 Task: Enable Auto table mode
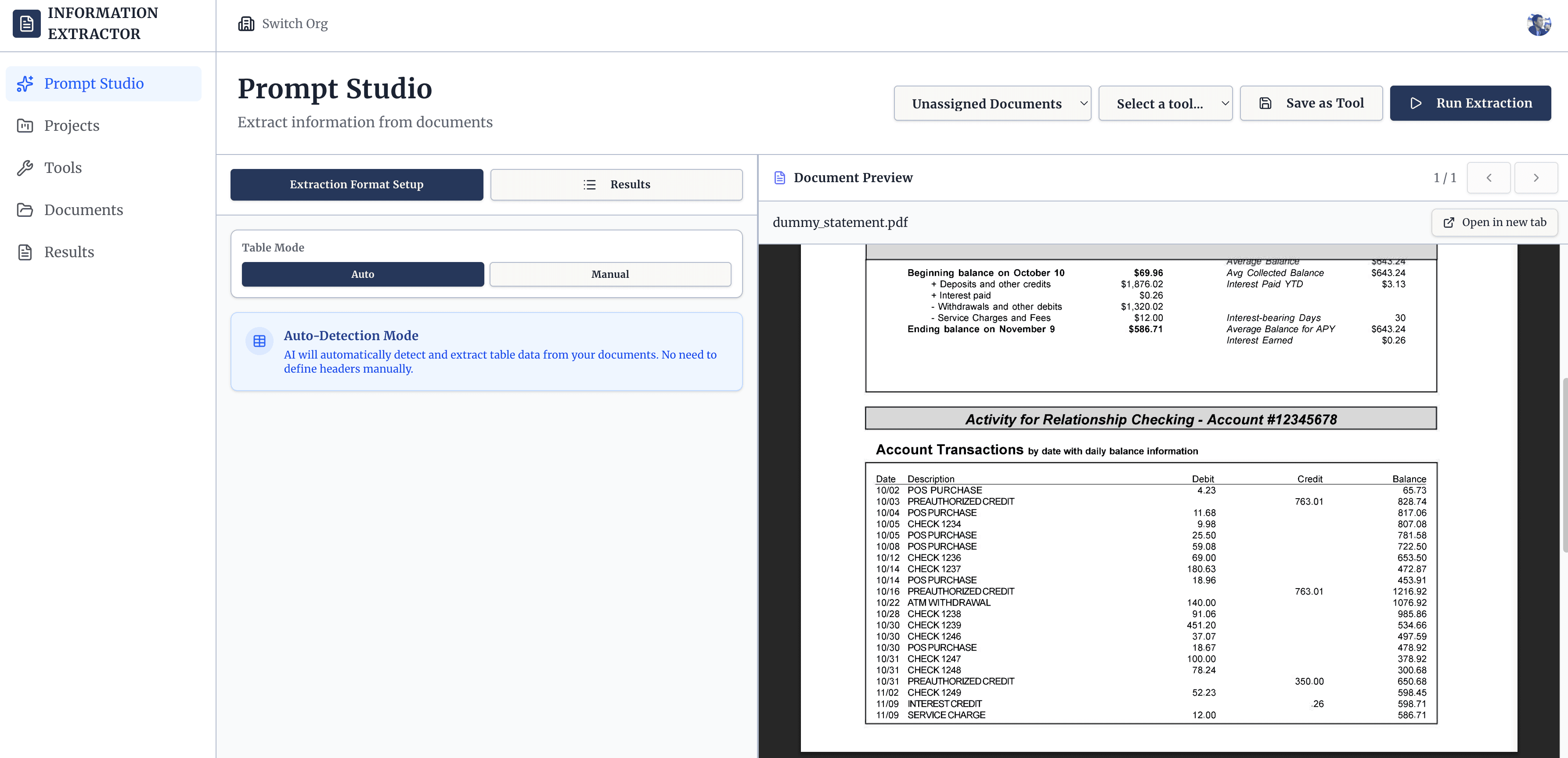362,274
